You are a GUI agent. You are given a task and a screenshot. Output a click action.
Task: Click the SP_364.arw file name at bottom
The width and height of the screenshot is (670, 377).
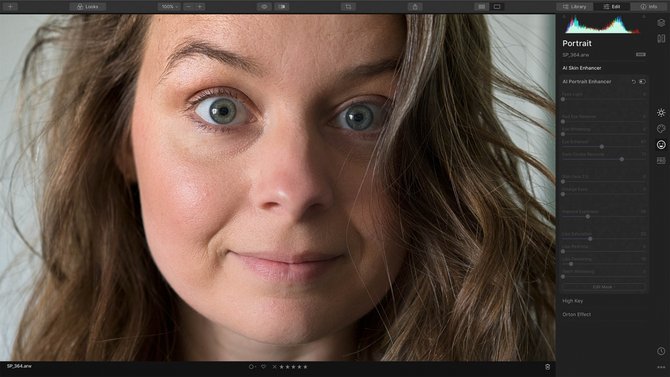[19, 366]
